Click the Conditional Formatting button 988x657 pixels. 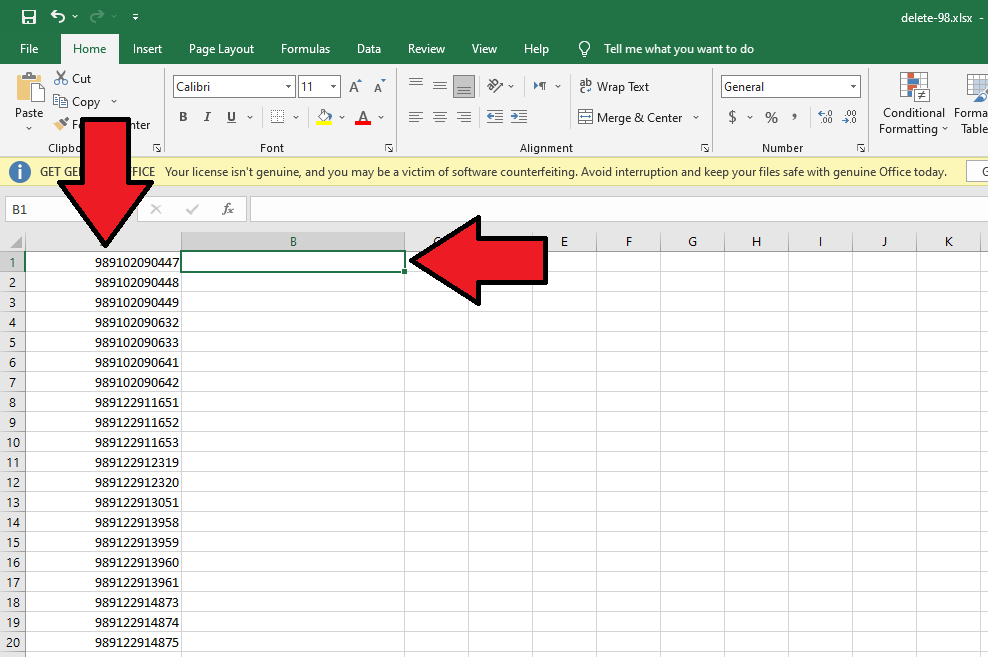click(913, 103)
